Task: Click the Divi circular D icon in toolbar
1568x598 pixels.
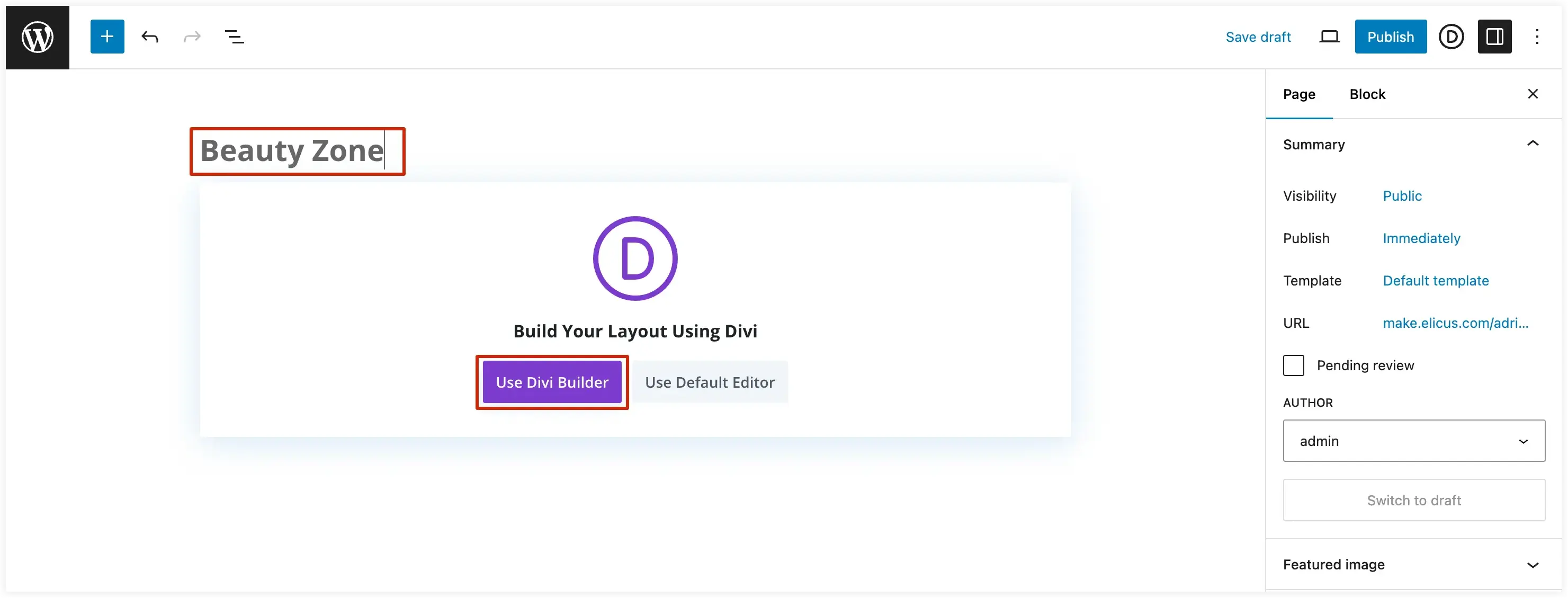Action: (1451, 37)
